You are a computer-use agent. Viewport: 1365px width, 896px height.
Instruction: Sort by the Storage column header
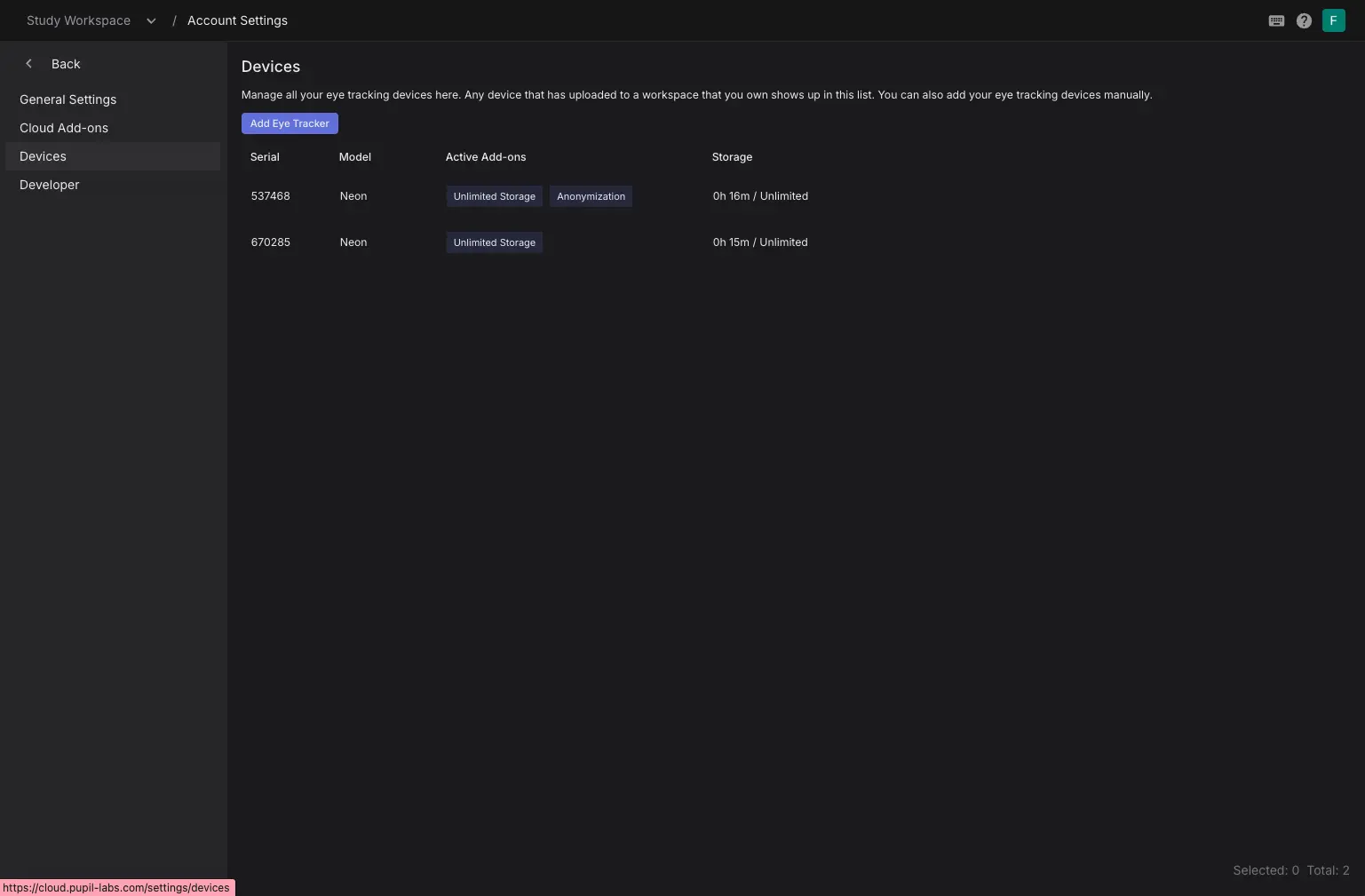pyautogui.click(x=732, y=157)
